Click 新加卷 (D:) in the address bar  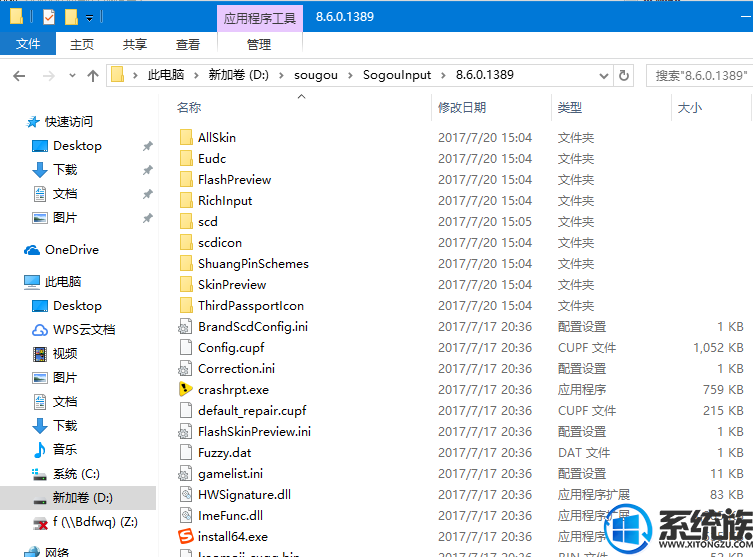[x=238, y=75]
